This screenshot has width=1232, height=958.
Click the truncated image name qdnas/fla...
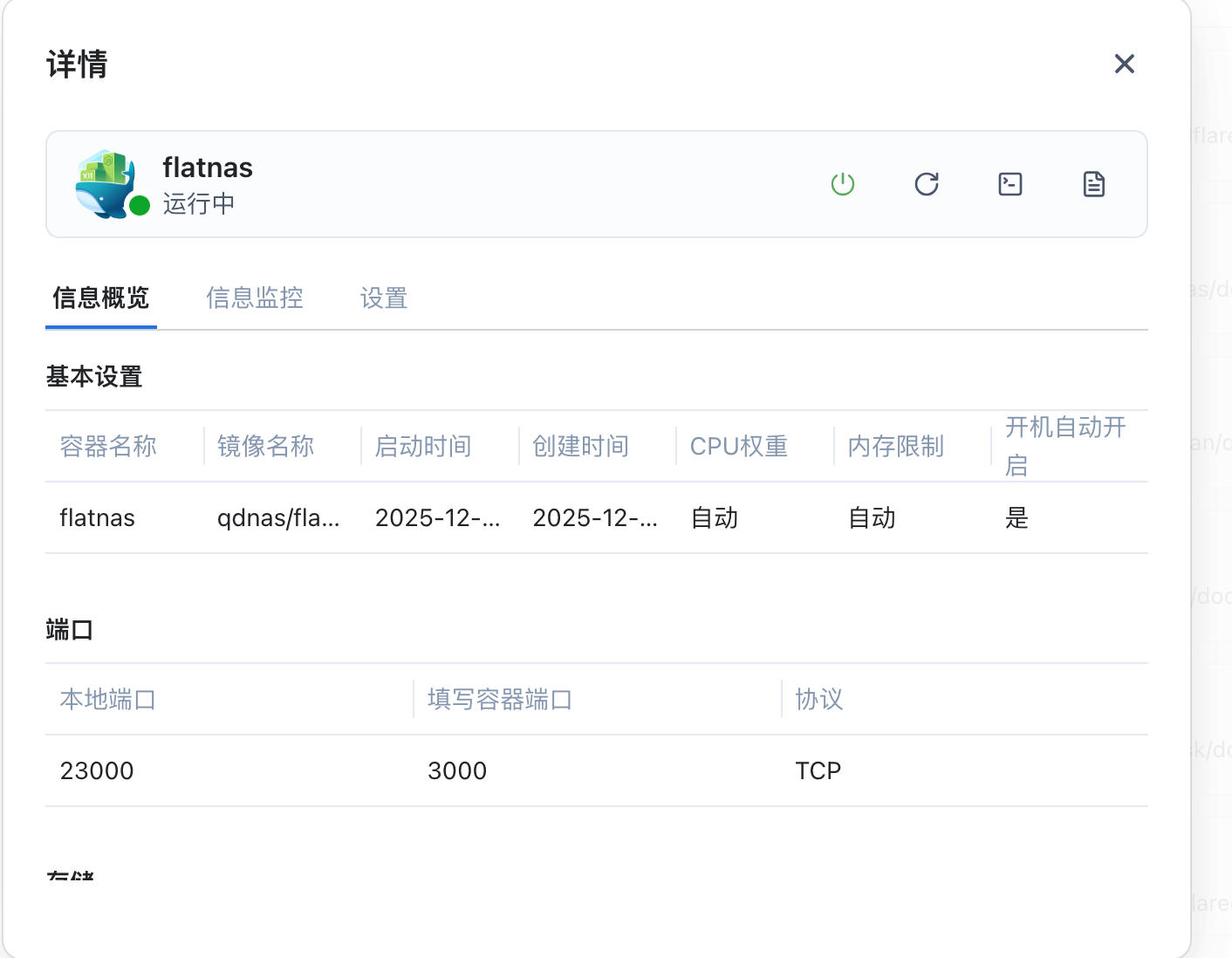278,518
